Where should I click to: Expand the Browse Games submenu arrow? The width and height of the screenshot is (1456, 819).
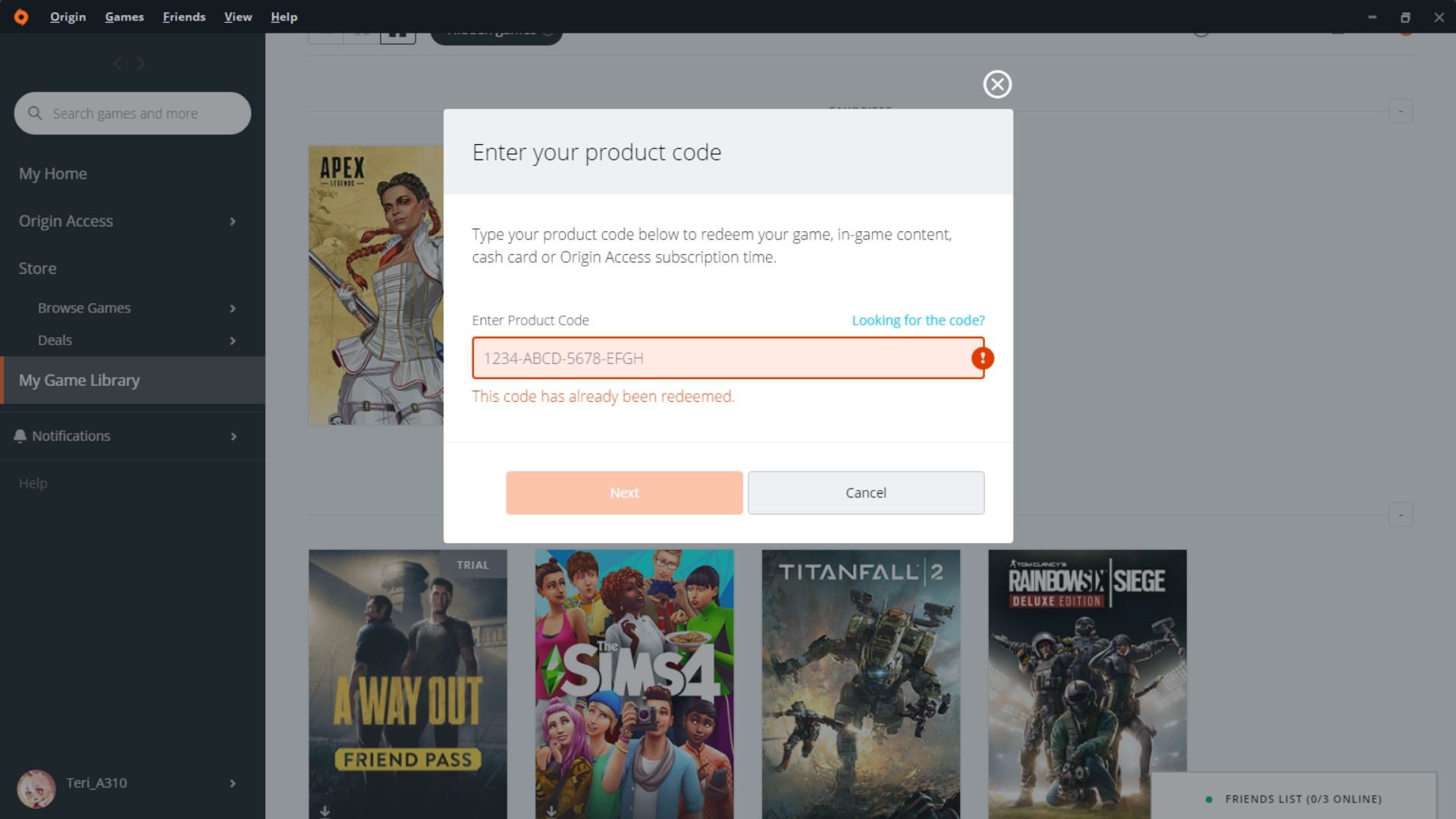[233, 309]
